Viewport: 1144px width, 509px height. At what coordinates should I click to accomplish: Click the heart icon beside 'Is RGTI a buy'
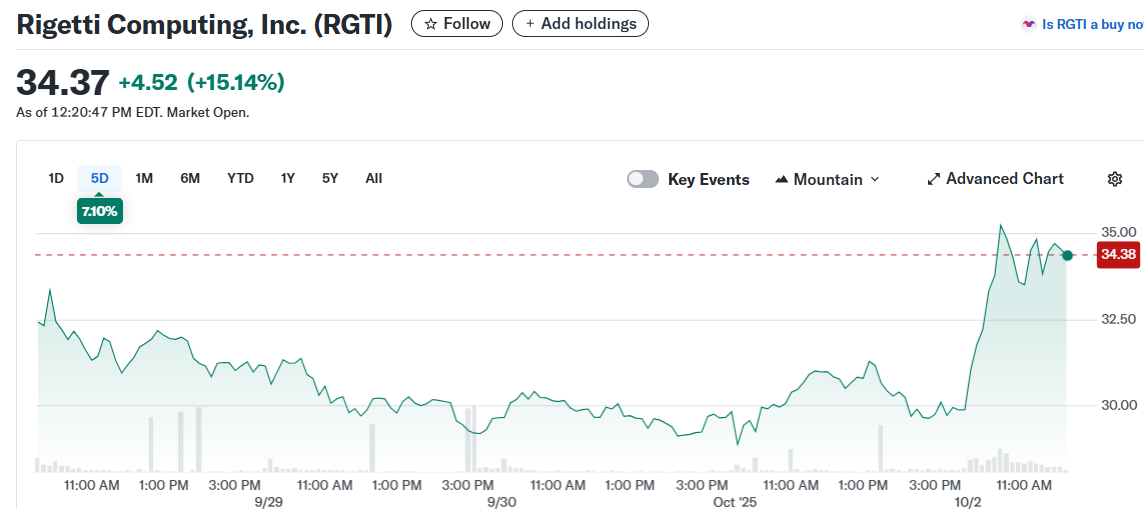(1028, 24)
